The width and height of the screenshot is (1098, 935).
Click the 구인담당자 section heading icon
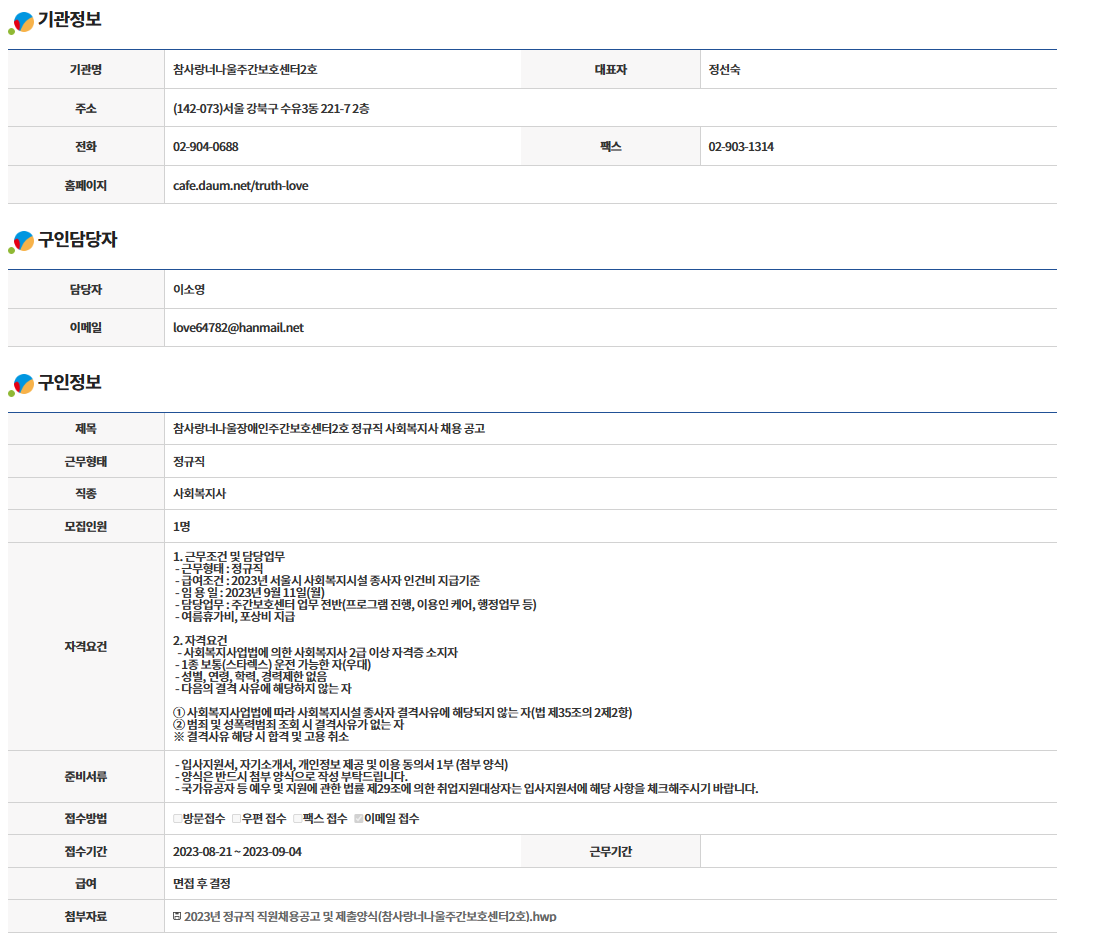(x=21, y=241)
